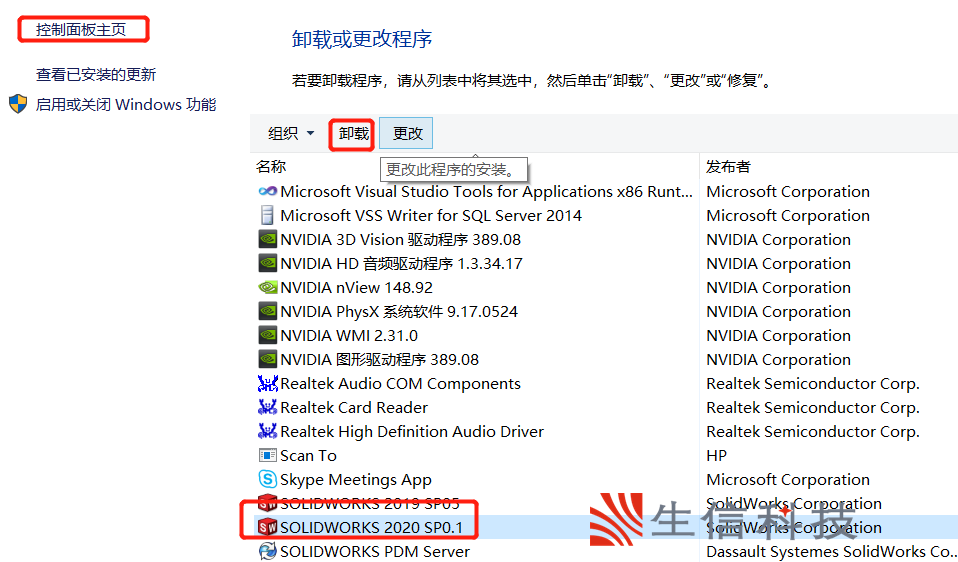Click the SOLIDWORKS 2019 SP05 icon

[x=268, y=503]
